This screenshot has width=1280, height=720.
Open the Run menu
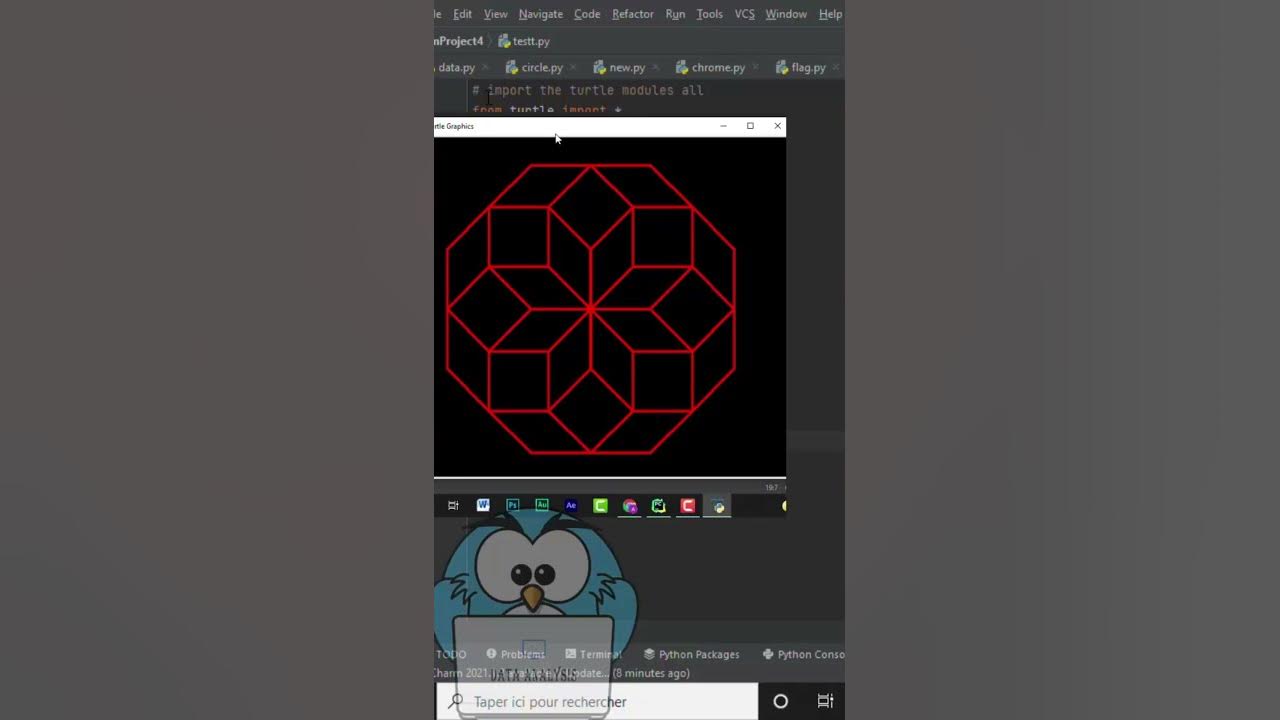(675, 14)
